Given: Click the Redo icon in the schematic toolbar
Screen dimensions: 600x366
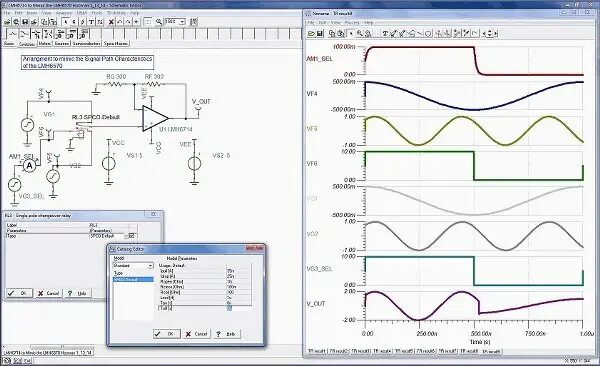Looking at the screenshot, I should tap(128, 22).
